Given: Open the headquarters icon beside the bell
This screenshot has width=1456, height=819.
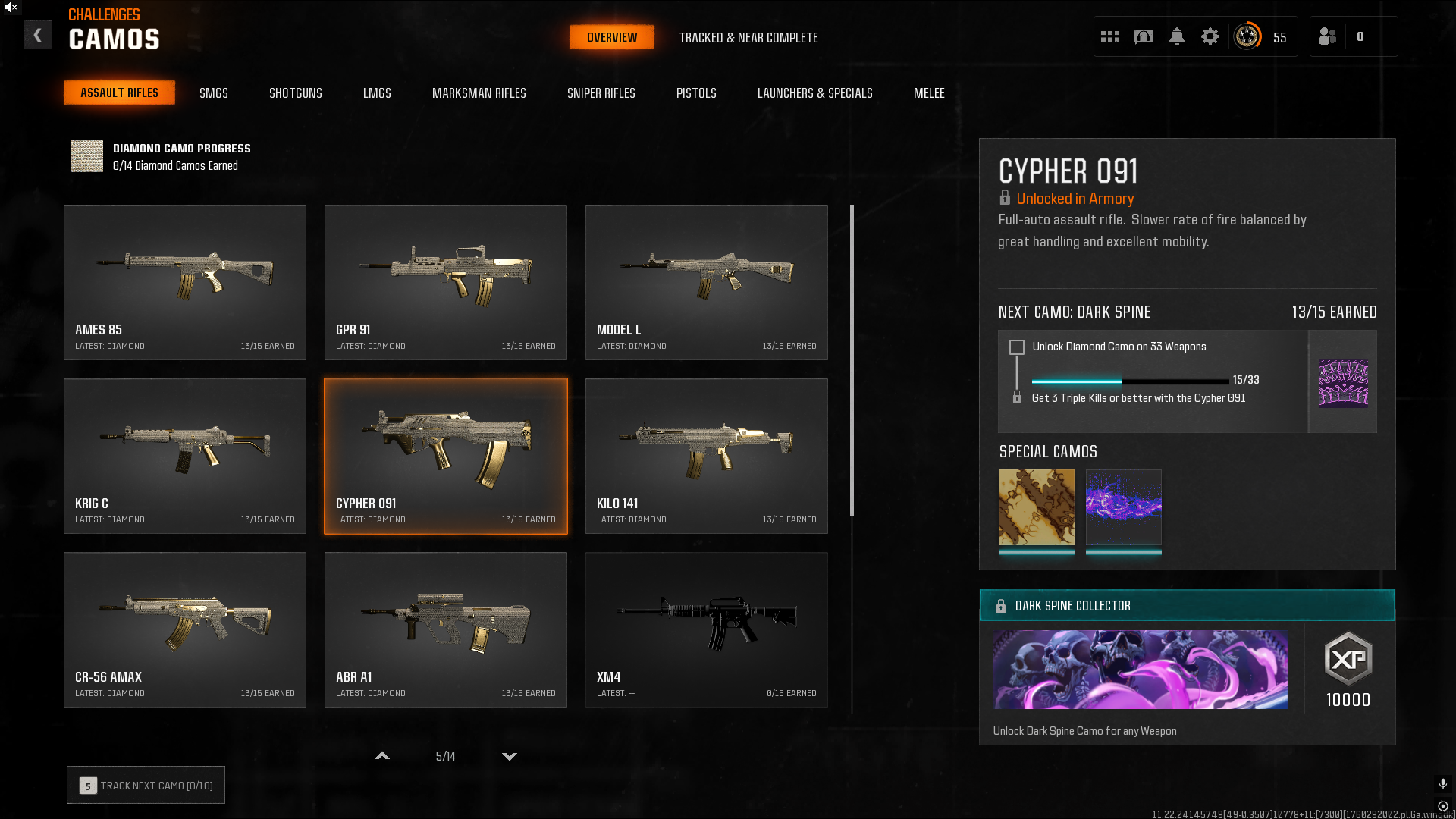Looking at the screenshot, I should [x=1144, y=36].
